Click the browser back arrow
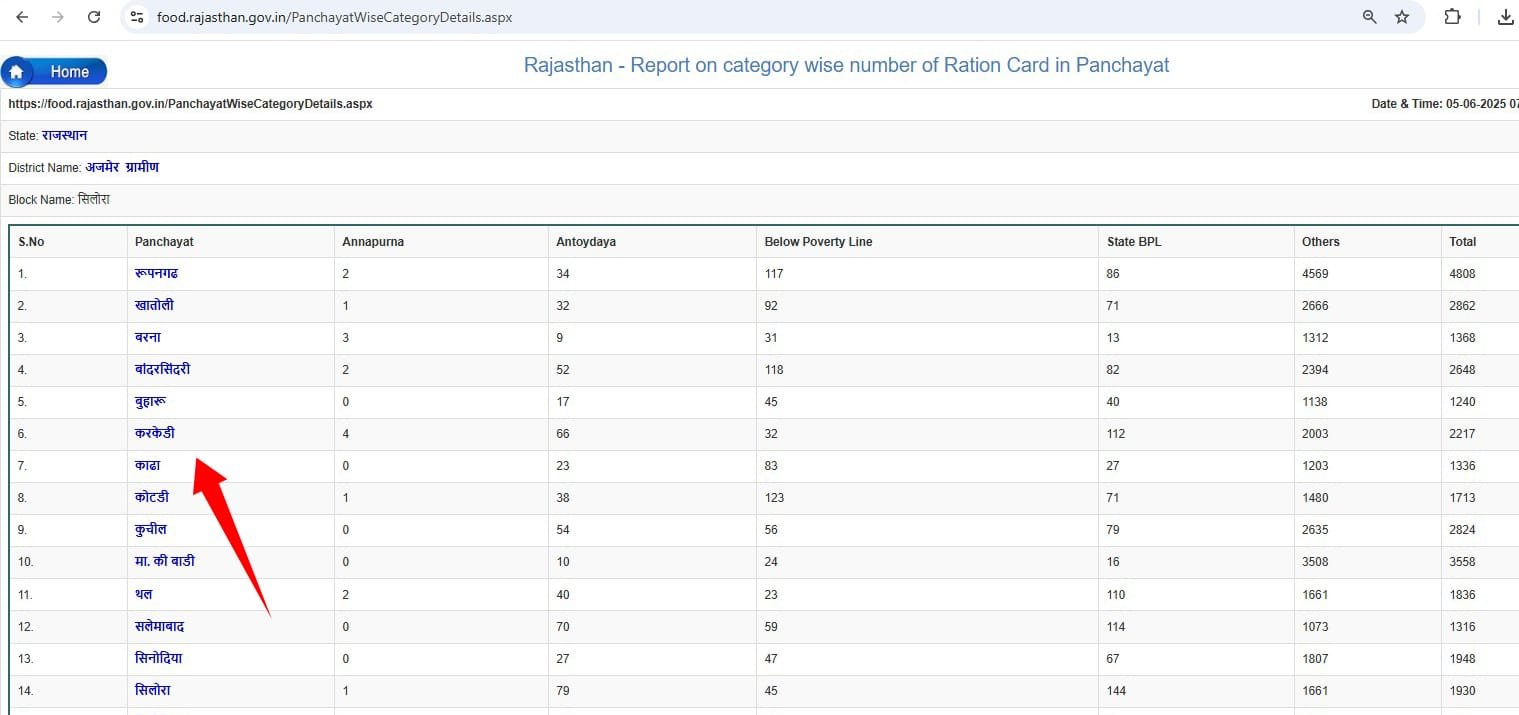1519x715 pixels. [x=22, y=17]
